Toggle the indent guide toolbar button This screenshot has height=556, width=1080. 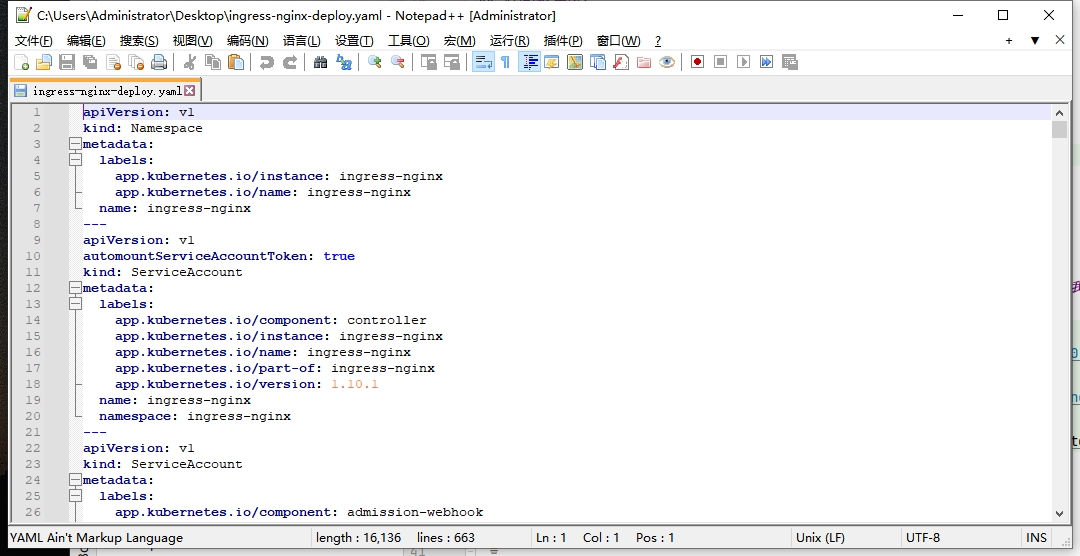(529, 62)
